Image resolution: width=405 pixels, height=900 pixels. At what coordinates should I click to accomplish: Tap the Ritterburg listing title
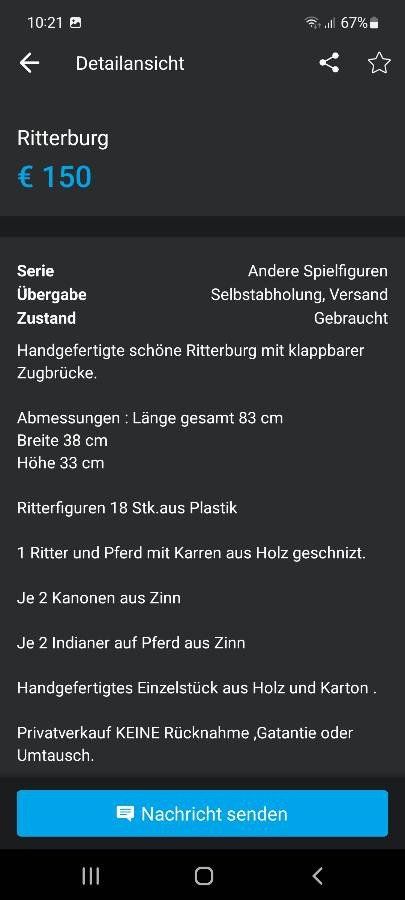(x=63, y=138)
